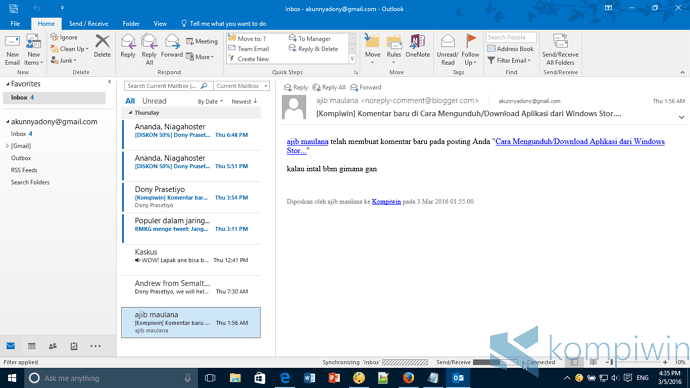
Task: Open the Current Mailbox scope dropdown
Action: tap(242, 86)
